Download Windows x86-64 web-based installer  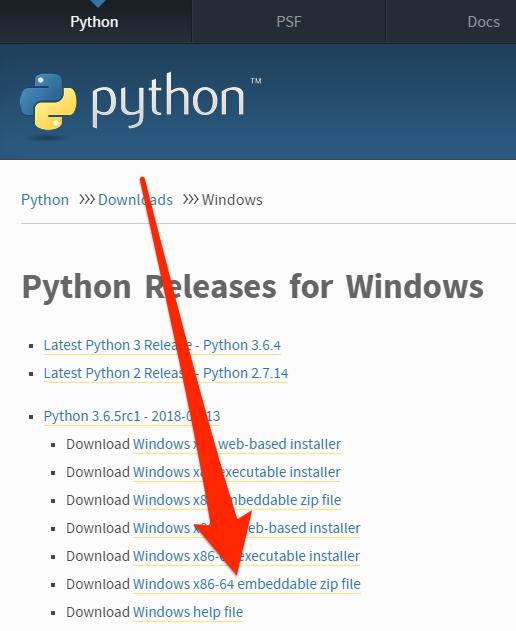click(x=246, y=528)
